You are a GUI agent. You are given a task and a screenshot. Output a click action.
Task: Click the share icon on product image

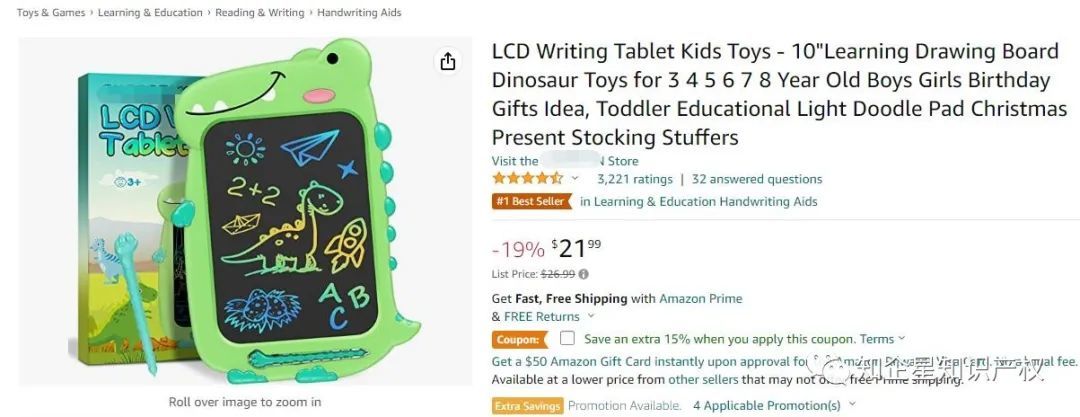pyautogui.click(x=448, y=61)
